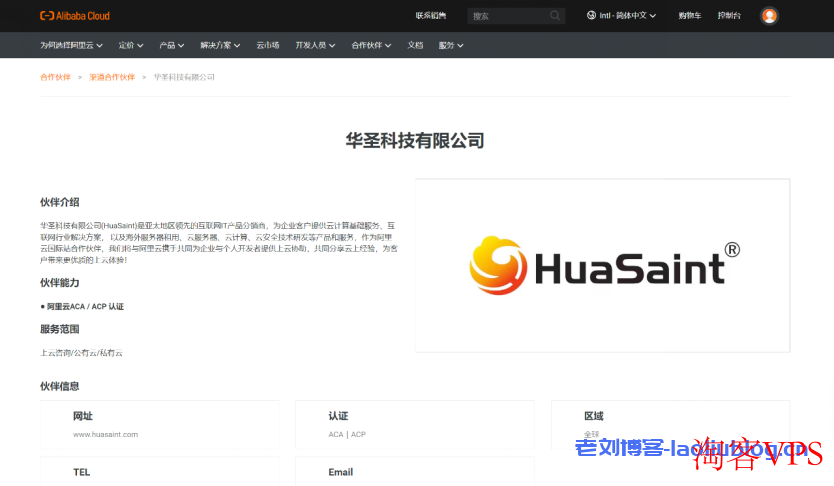Click the 服务范围 heading
The height and width of the screenshot is (486, 834).
60,329
